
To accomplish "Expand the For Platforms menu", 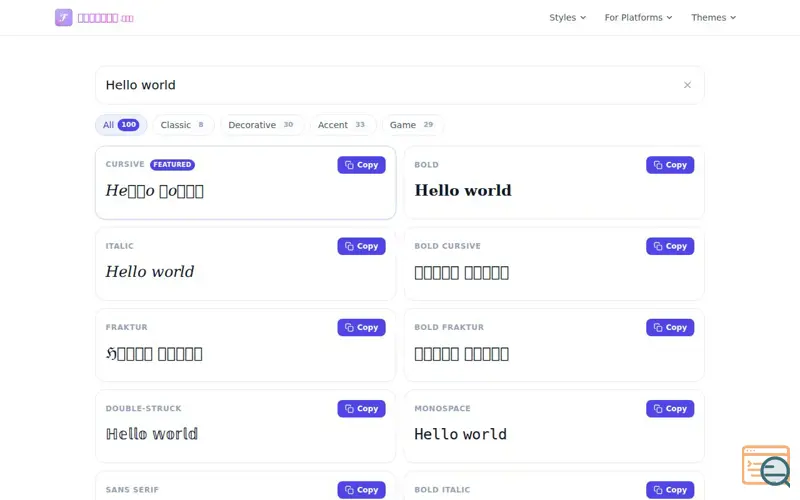I will (x=638, y=17).
